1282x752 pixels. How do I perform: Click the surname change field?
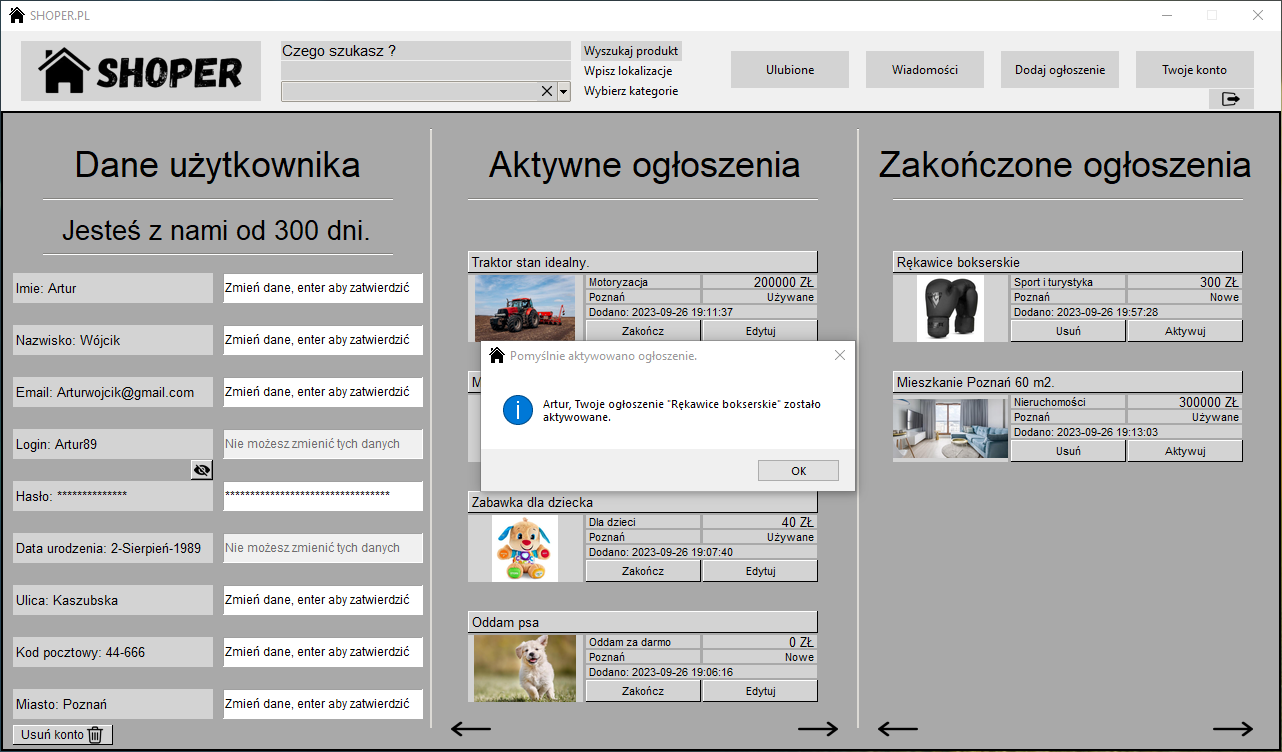pos(323,340)
